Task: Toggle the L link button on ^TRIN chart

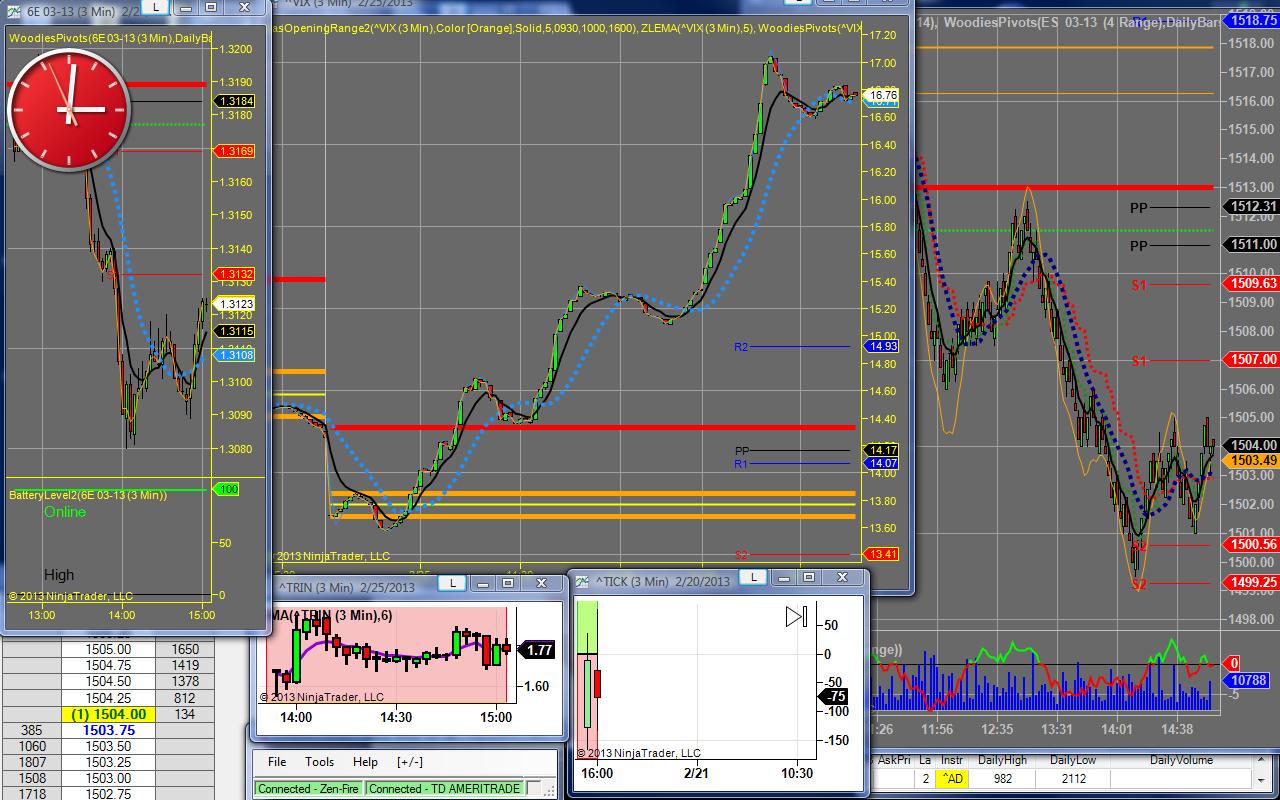Action: point(451,583)
